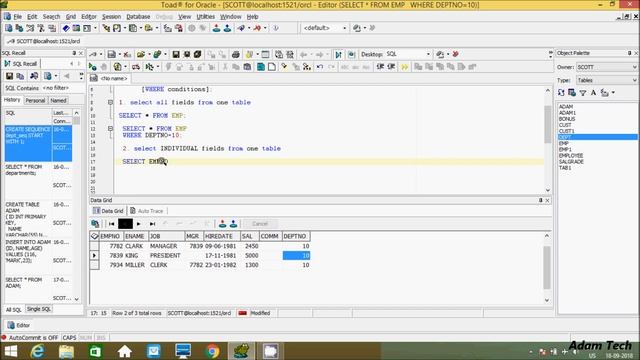Screen dimensions: 640x360
Task: Click the DEPTNO column header
Action: coord(295,236)
